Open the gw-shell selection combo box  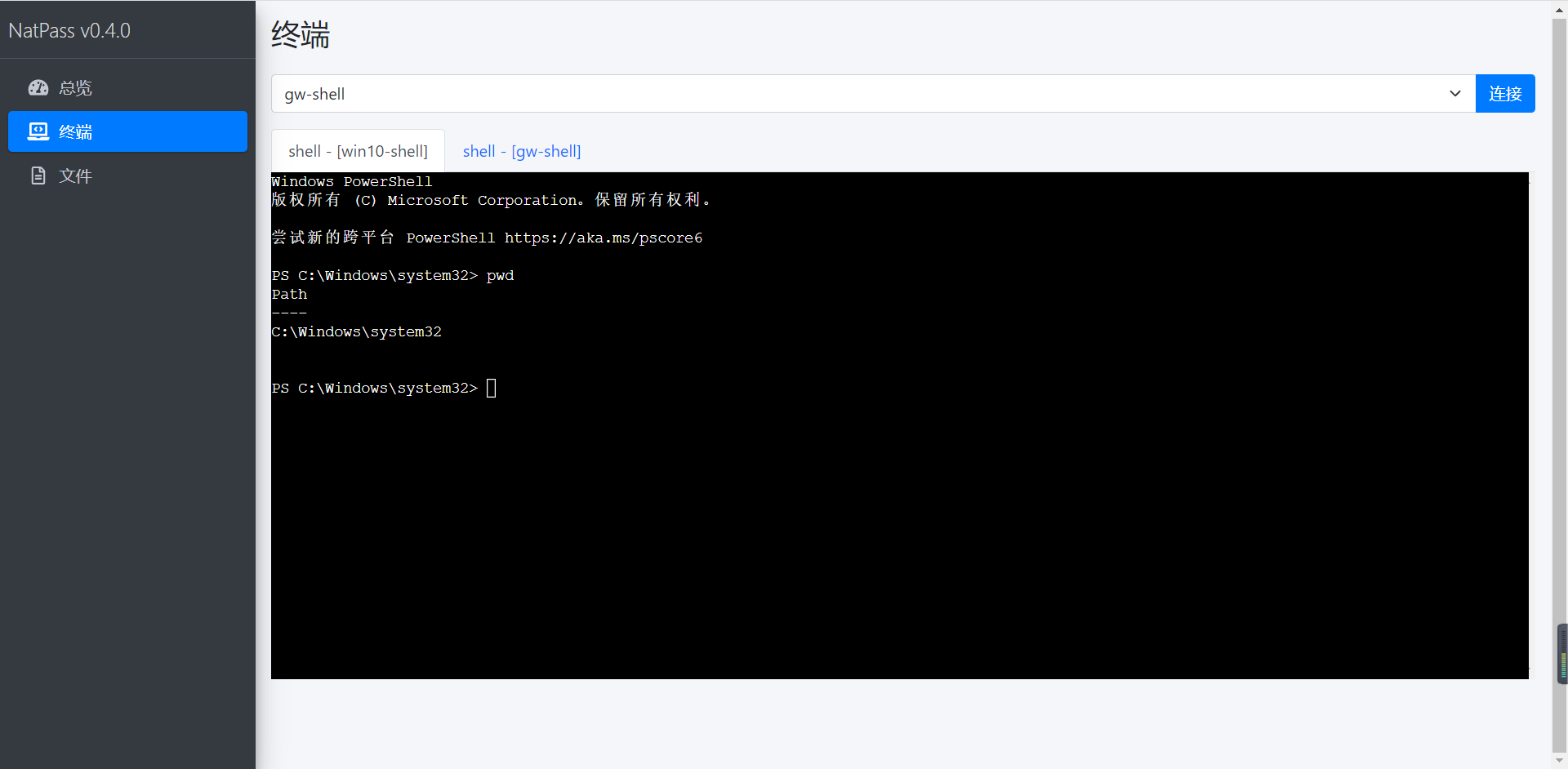[873, 94]
